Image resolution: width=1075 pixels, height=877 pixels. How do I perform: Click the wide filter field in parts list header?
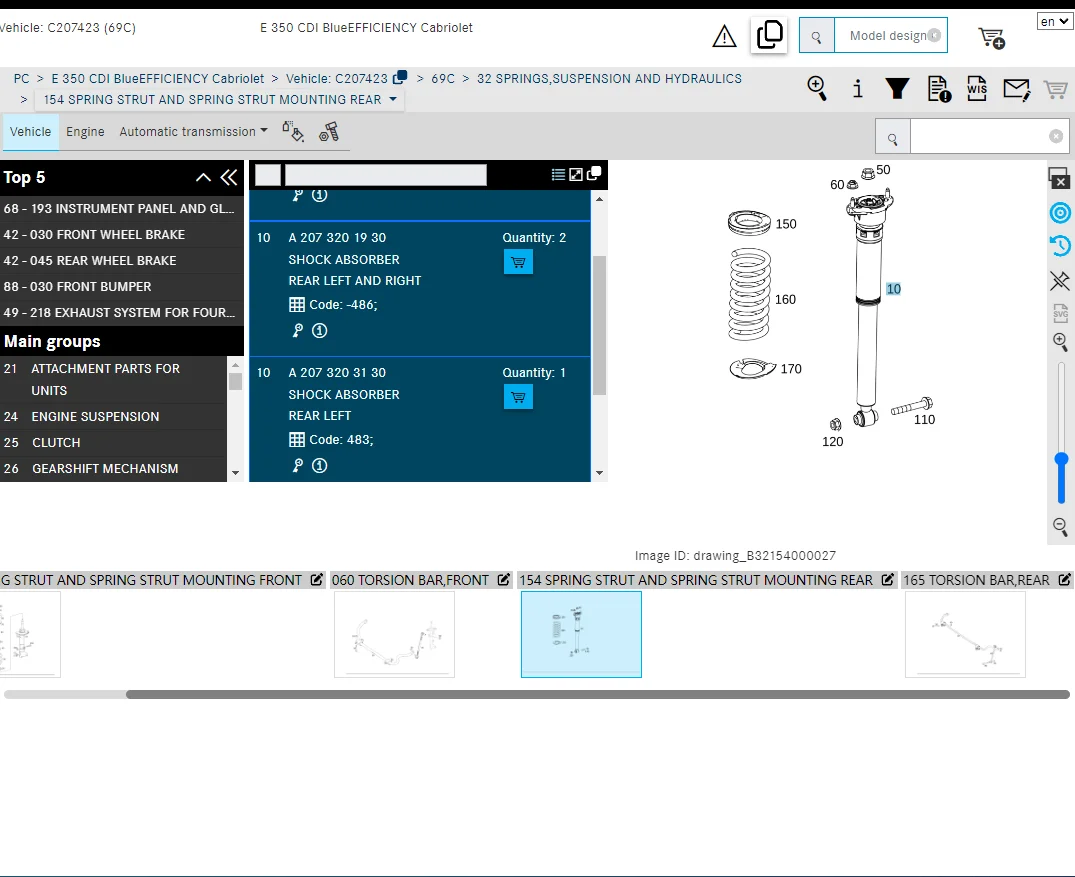[386, 175]
